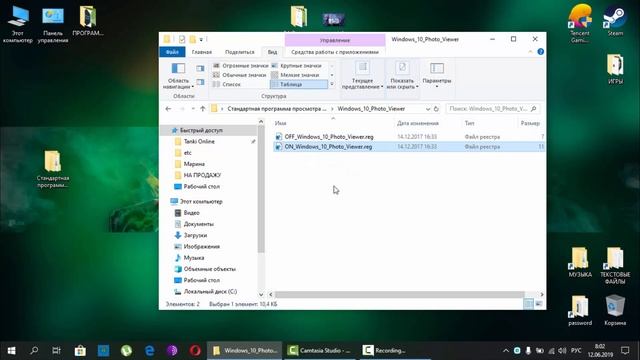Open Показать или скрыть dropdown
This screenshot has height=360, width=640.
(x=402, y=75)
